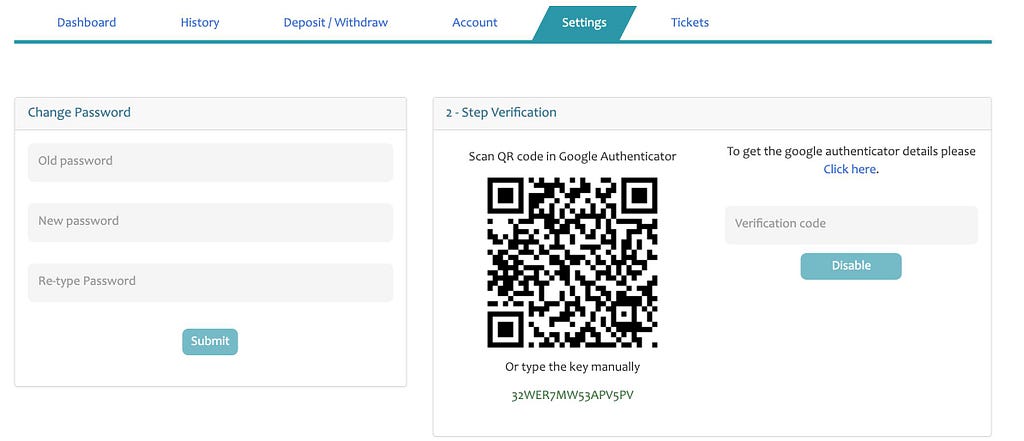
Task: Click the active Settings tab
Action: (584, 23)
